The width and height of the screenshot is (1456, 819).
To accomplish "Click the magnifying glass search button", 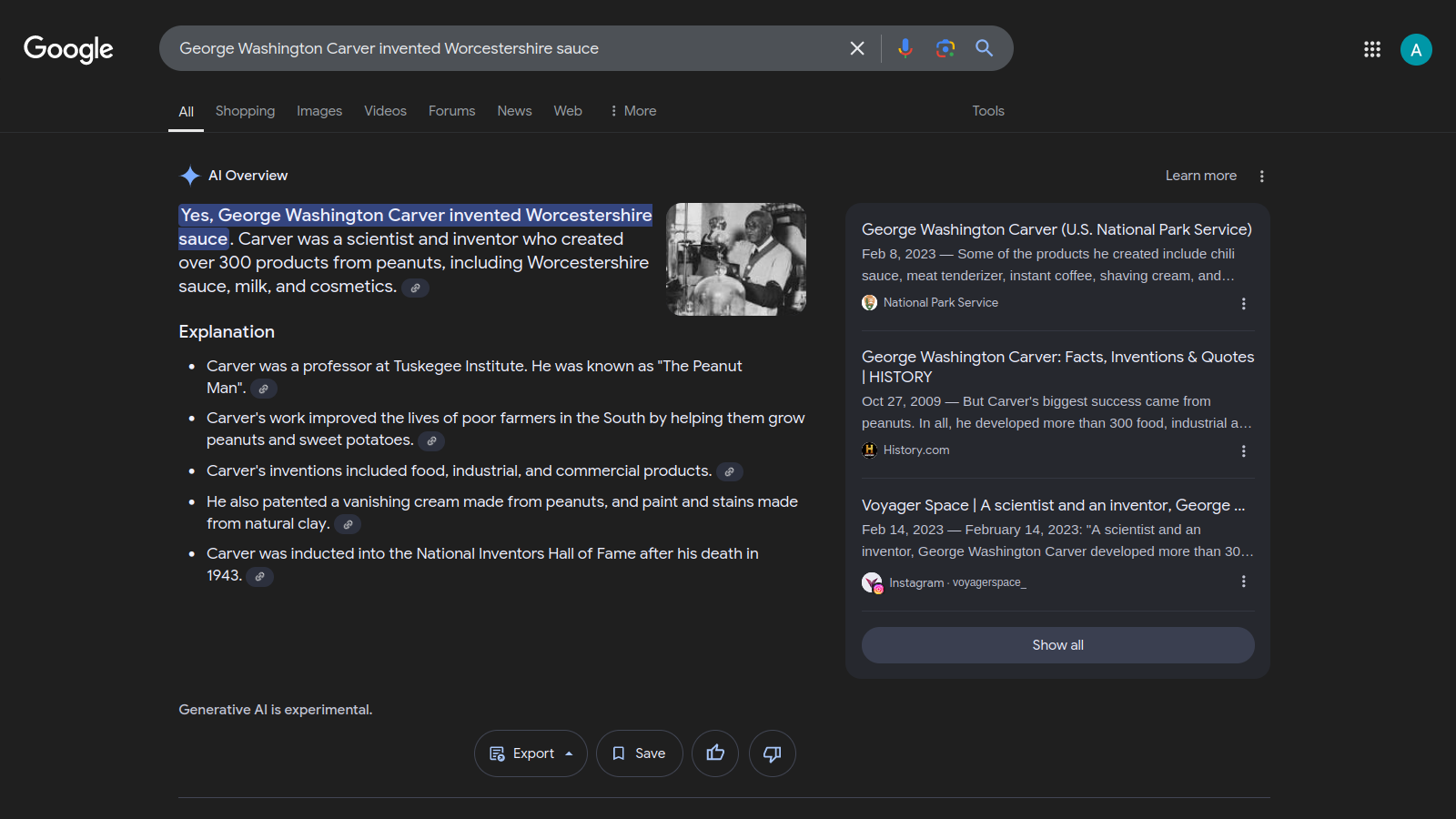I will tap(984, 48).
